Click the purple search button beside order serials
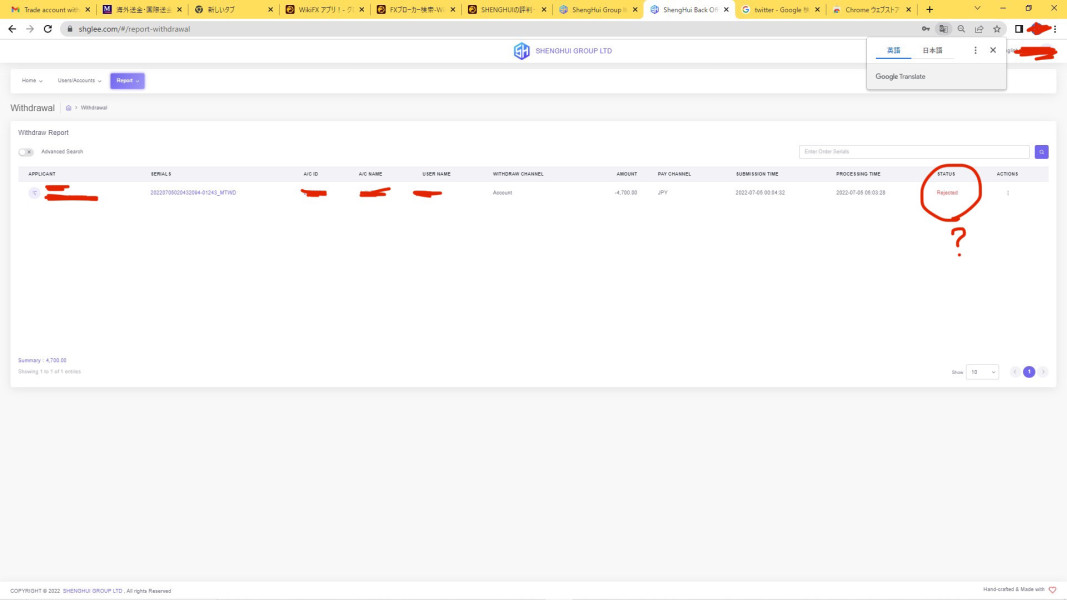The width and height of the screenshot is (1067, 600). [x=1041, y=152]
